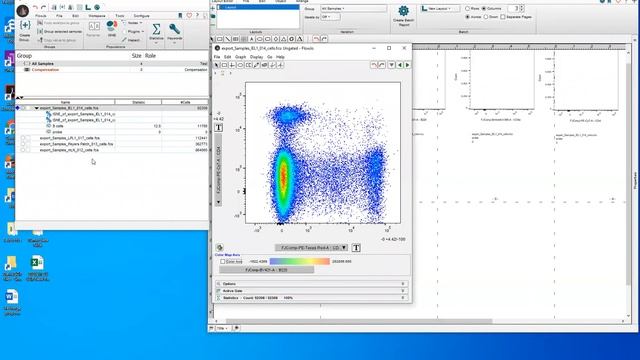Open the Configure tab in the workspace ribbon

point(141,16)
